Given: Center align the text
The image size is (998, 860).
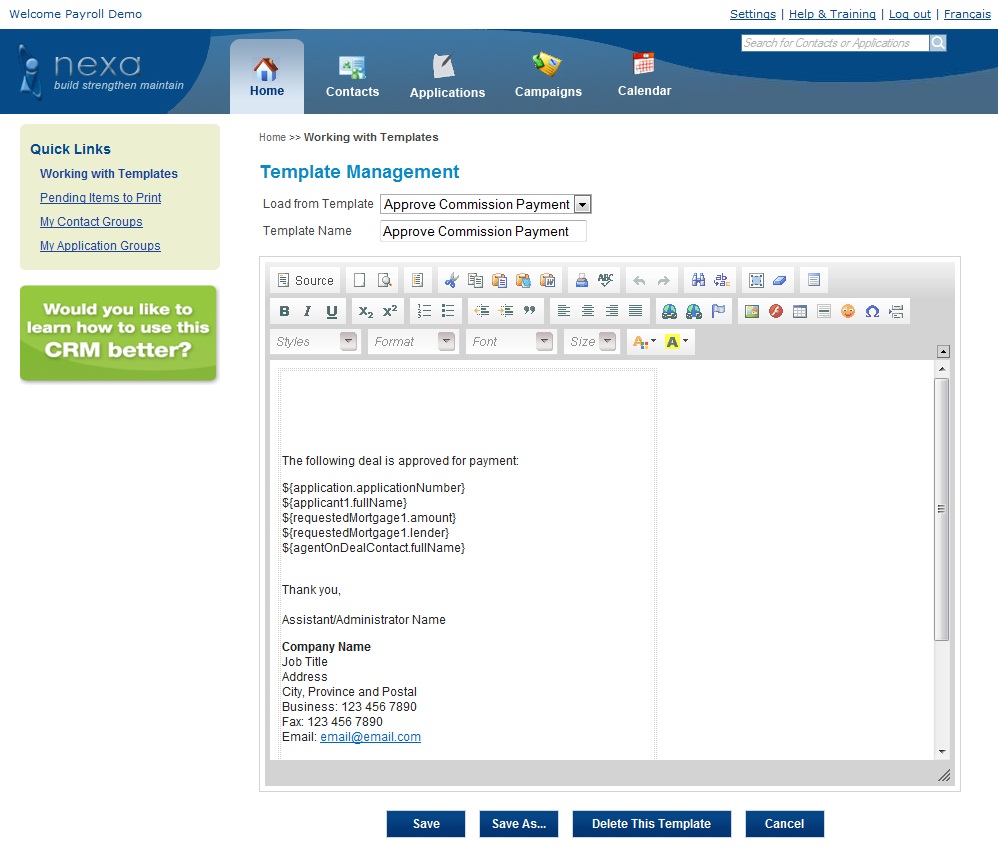Looking at the screenshot, I should [587, 311].
